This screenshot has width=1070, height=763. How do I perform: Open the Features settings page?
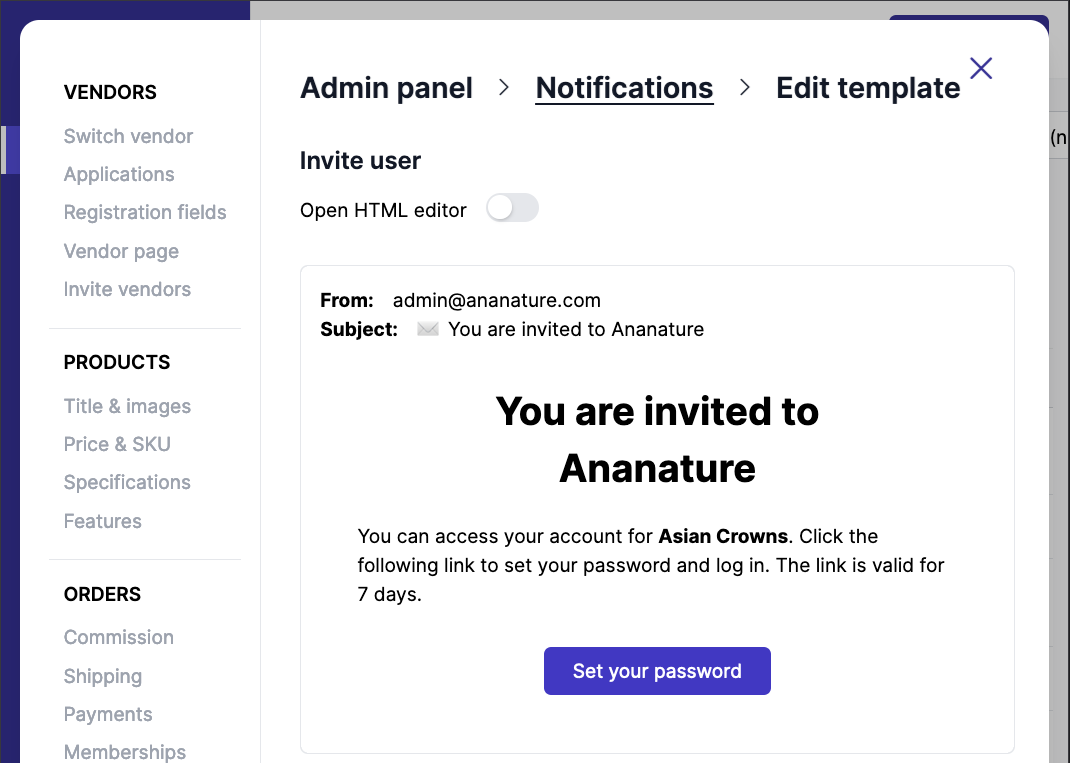(102, 521)
